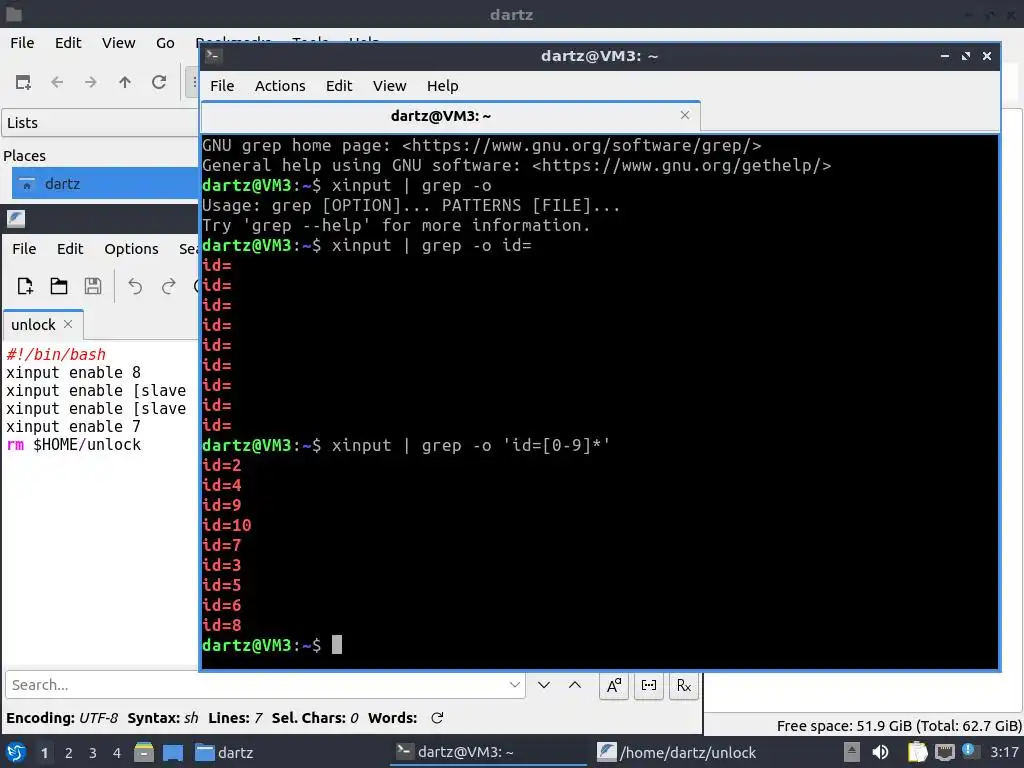Click the 3:17 clock on the taskbar
The image size is (1024, 768).
coord(1004,752)
